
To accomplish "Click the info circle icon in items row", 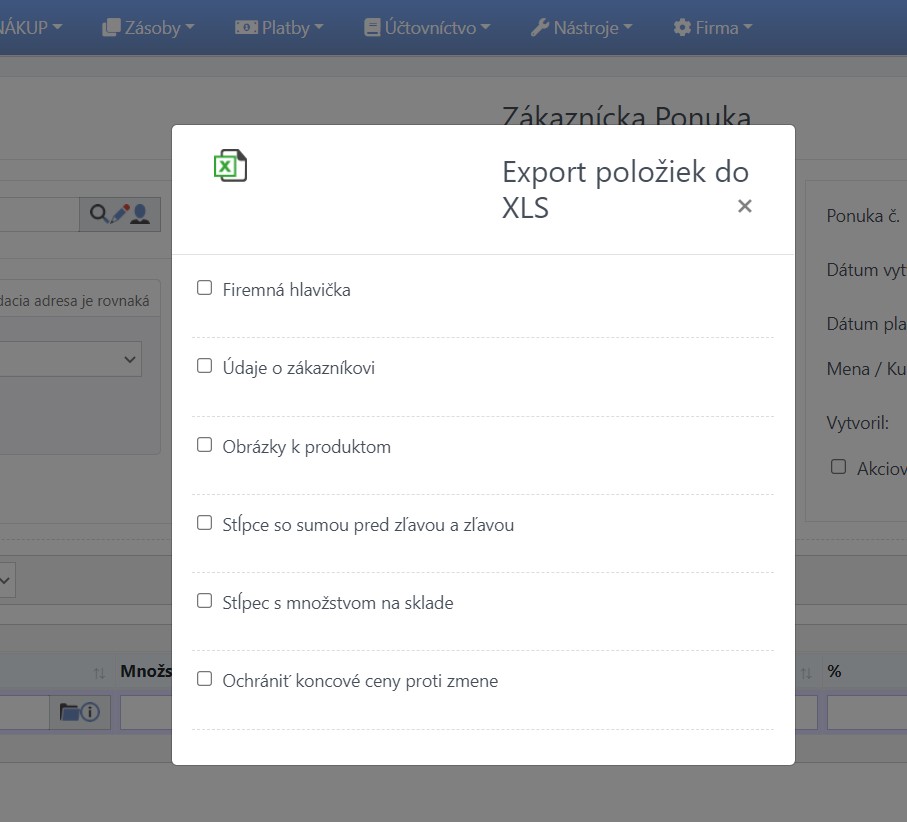I will (90, 712).
